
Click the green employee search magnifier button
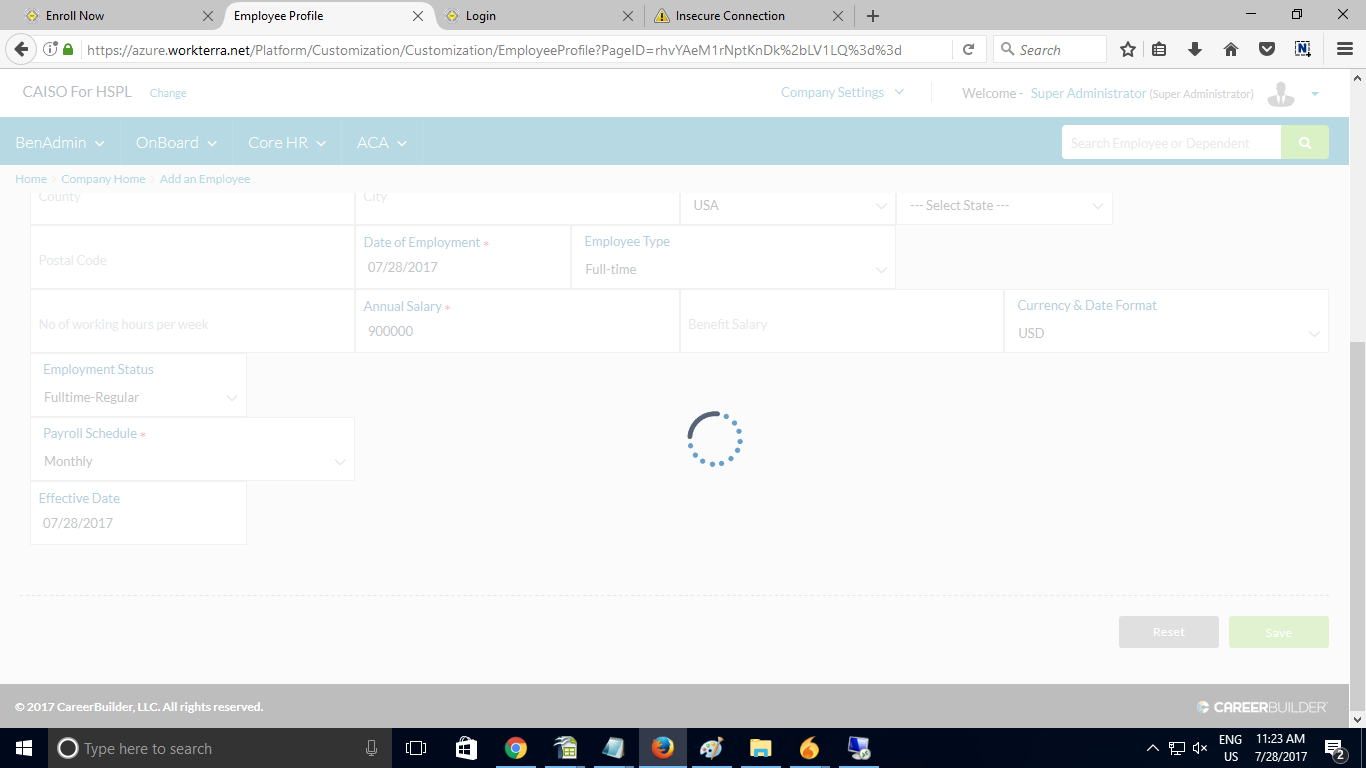tap(1304, 143)
